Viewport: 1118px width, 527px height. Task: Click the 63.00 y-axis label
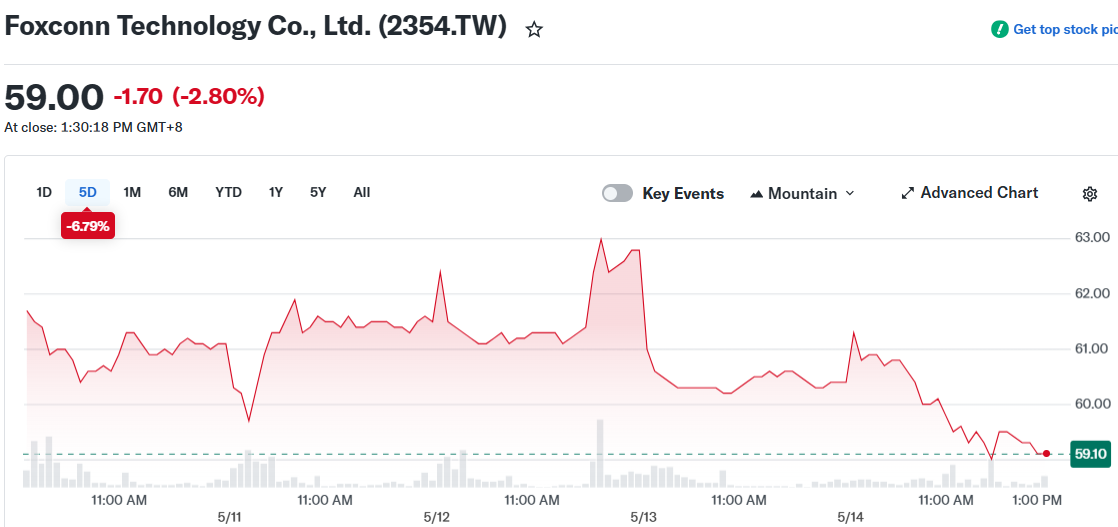(x=1092, y=237)
